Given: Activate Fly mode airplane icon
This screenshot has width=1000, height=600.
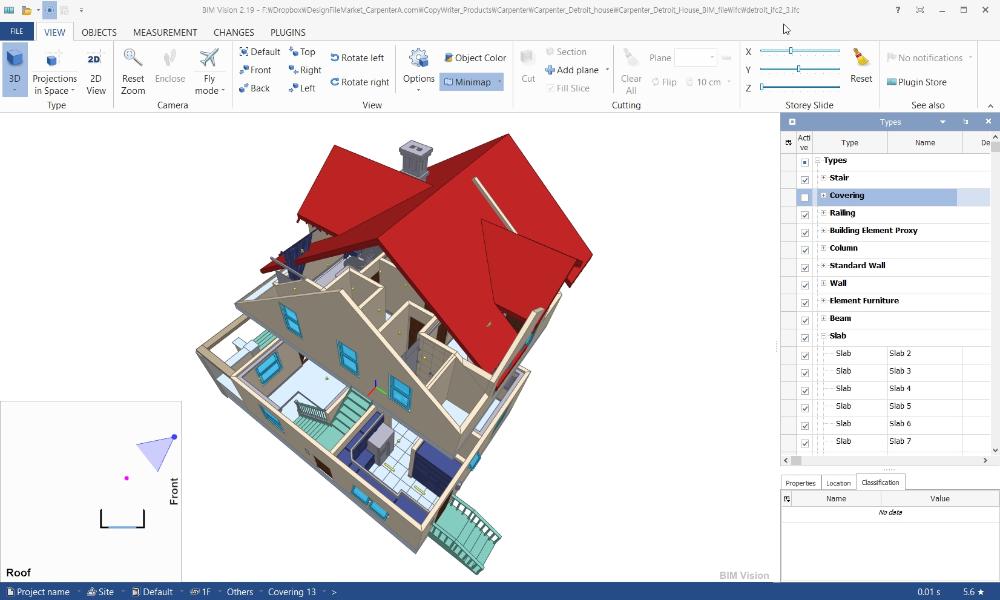Looking at the screenshot, I should (x=209, y=58).
